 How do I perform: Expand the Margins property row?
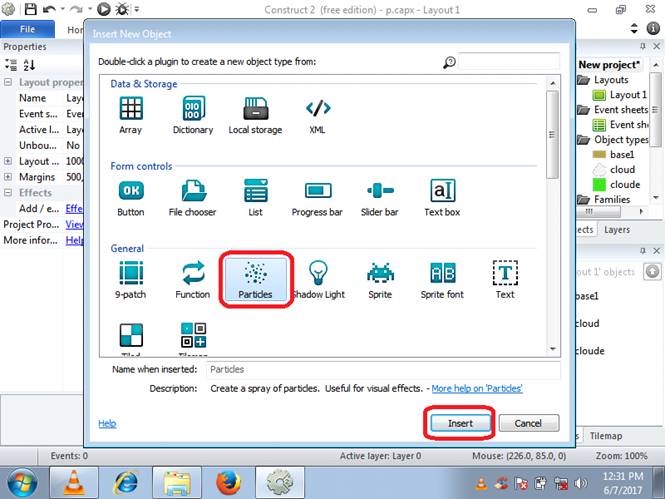(8, 176)
